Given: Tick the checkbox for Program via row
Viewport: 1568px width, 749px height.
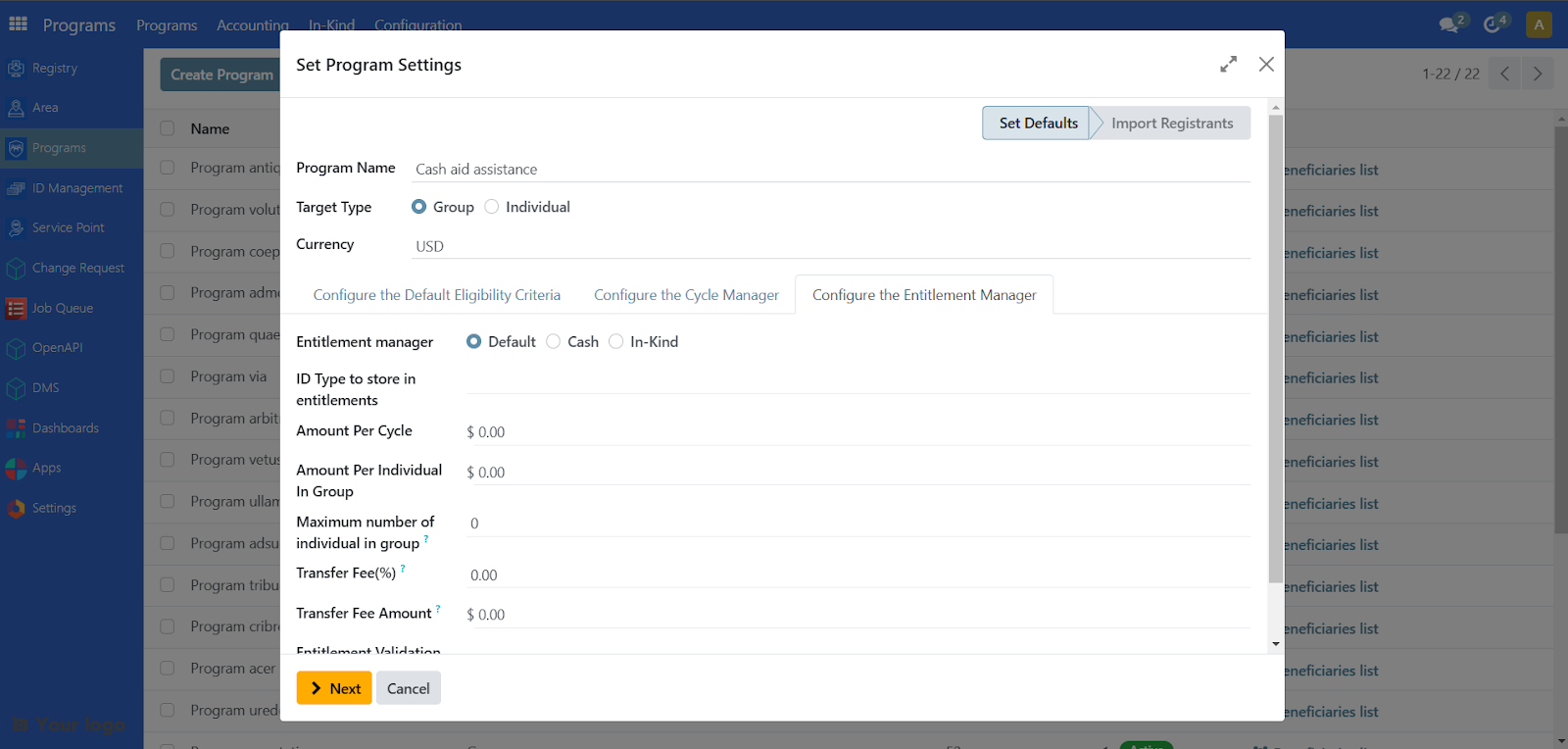Looking at the screenshot, I should click(x=168, y=376).
